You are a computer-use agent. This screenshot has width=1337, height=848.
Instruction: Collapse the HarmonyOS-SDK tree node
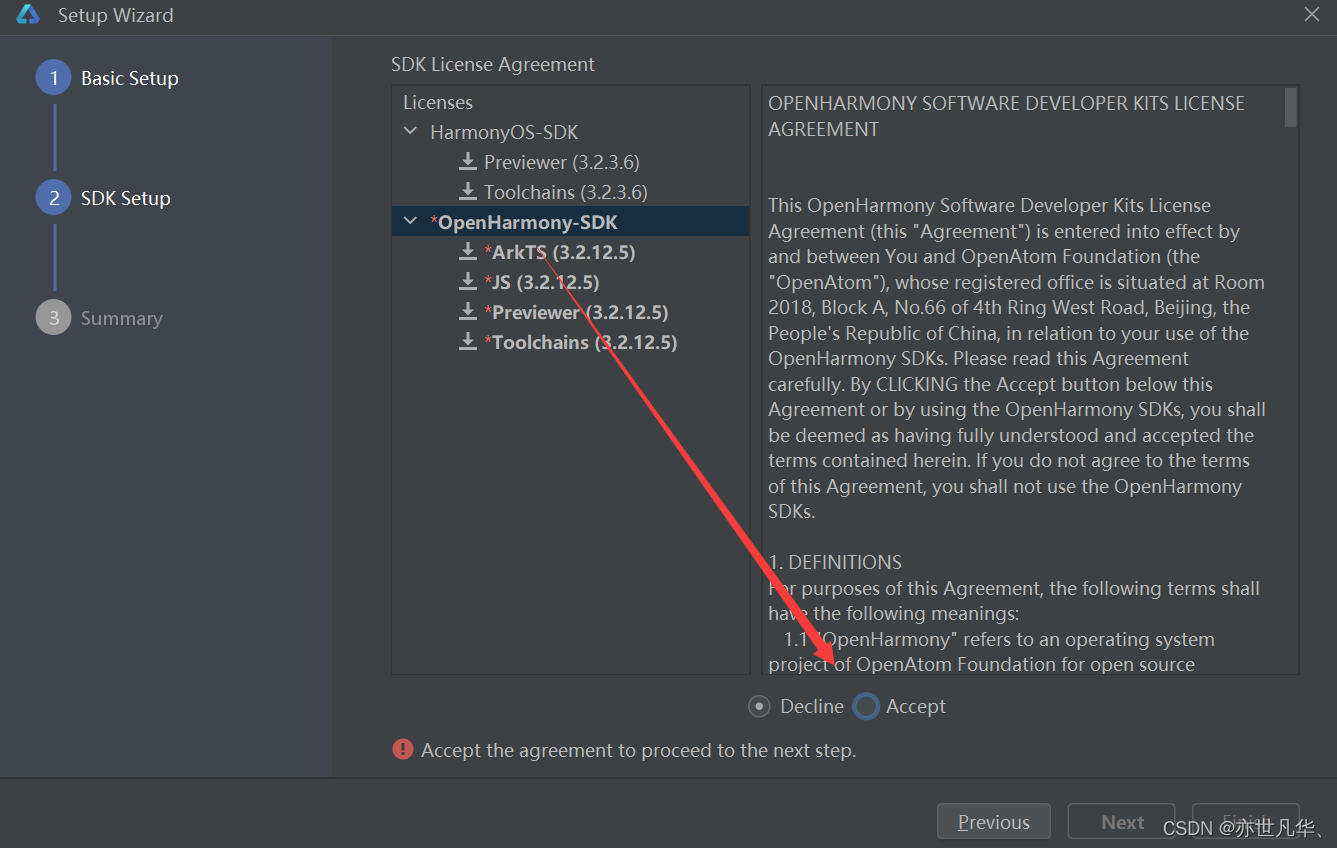coord(411,132)
